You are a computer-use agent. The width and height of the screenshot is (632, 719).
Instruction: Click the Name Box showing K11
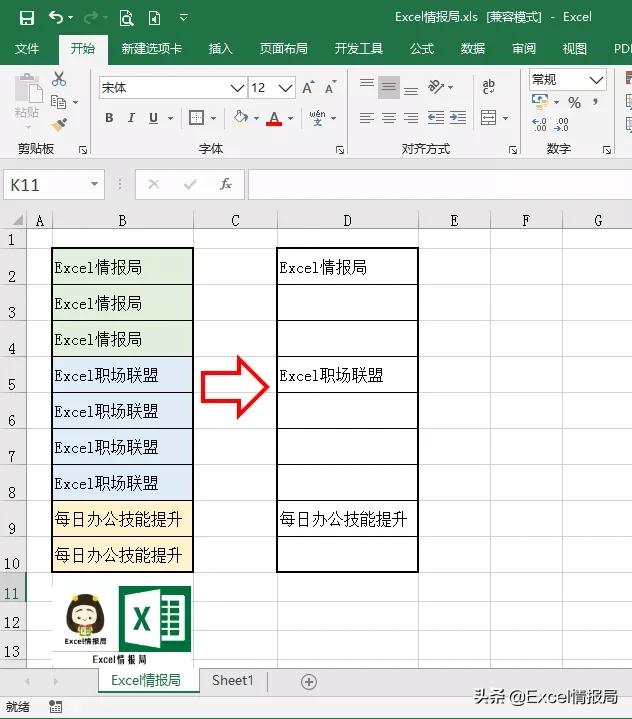[x=54, y=185]
